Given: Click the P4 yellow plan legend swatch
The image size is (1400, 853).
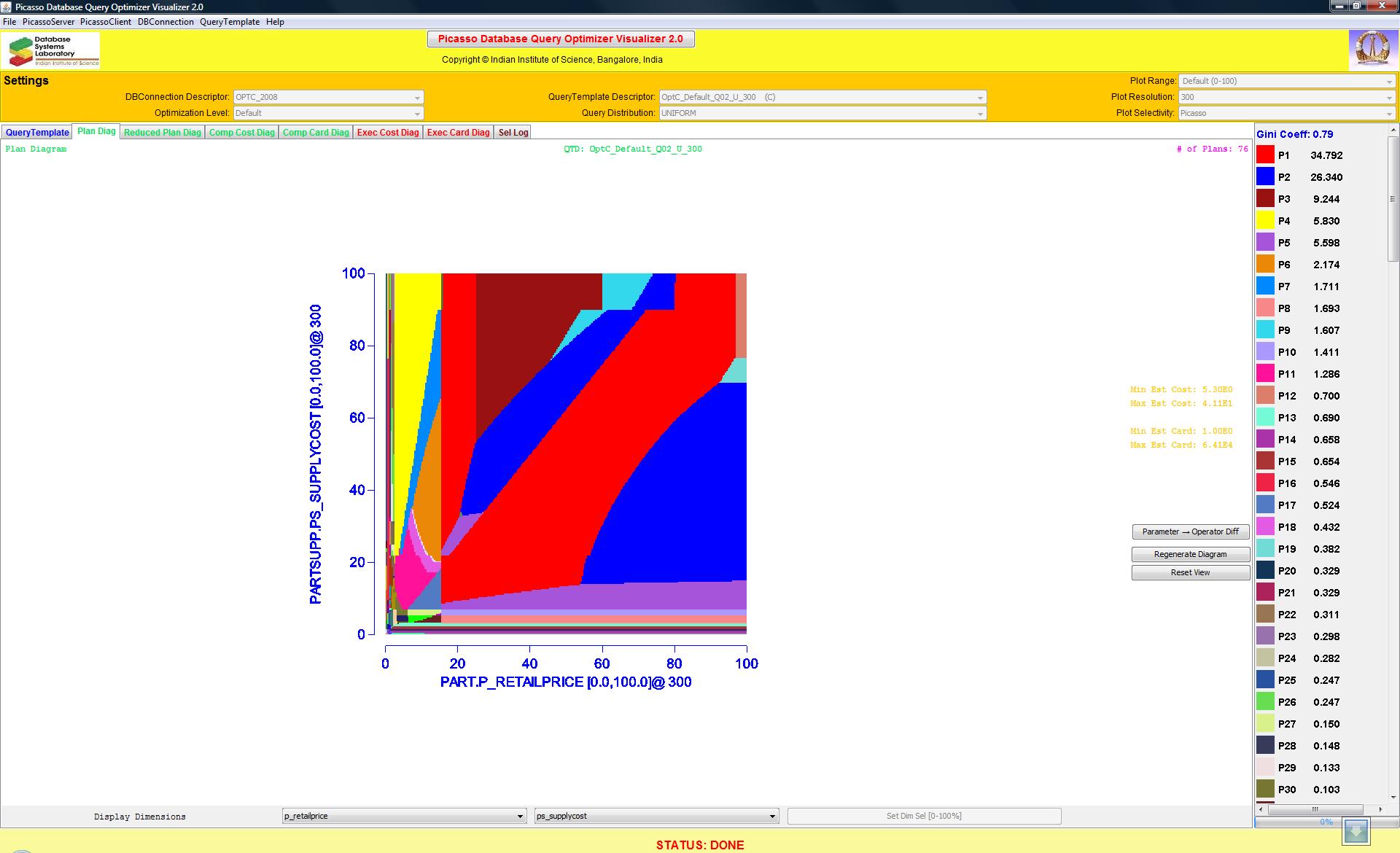Looking at the screenshot, I should point(1265,220).
